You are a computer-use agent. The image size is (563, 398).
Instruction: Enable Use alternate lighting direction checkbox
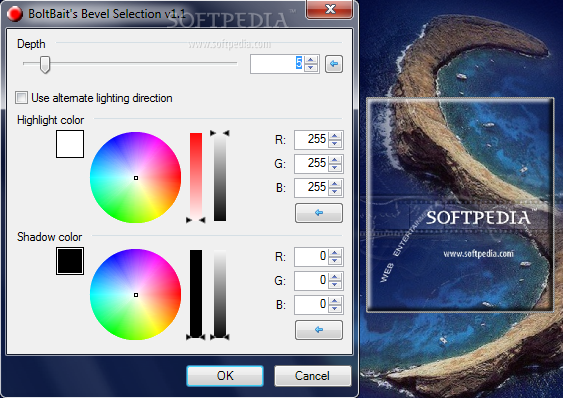22,98
